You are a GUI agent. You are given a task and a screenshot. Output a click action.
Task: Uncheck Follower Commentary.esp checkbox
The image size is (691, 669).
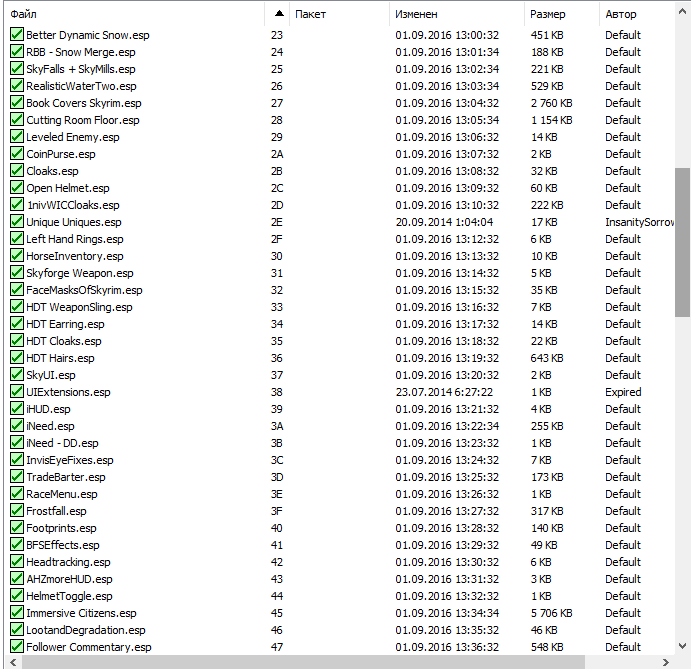coord(17,646)
